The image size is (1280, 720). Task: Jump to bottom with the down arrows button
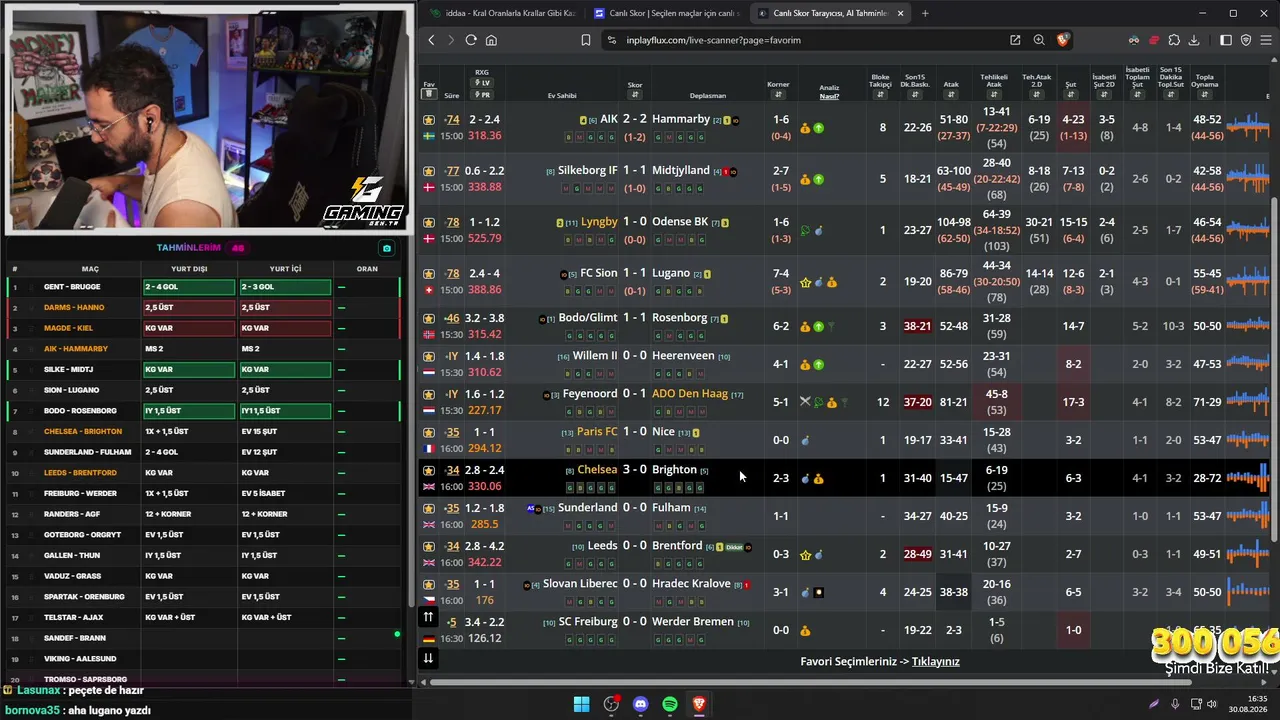click(429, 658)
